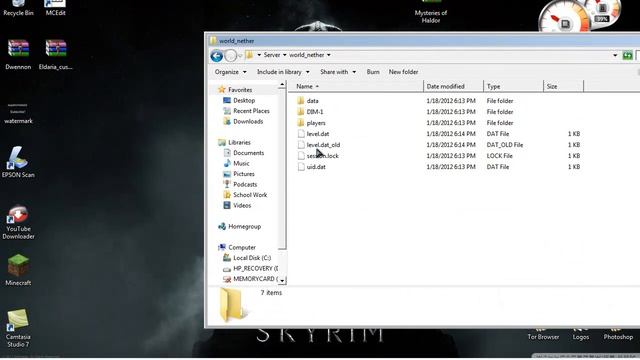Open the Share with menu

point(338,72)
